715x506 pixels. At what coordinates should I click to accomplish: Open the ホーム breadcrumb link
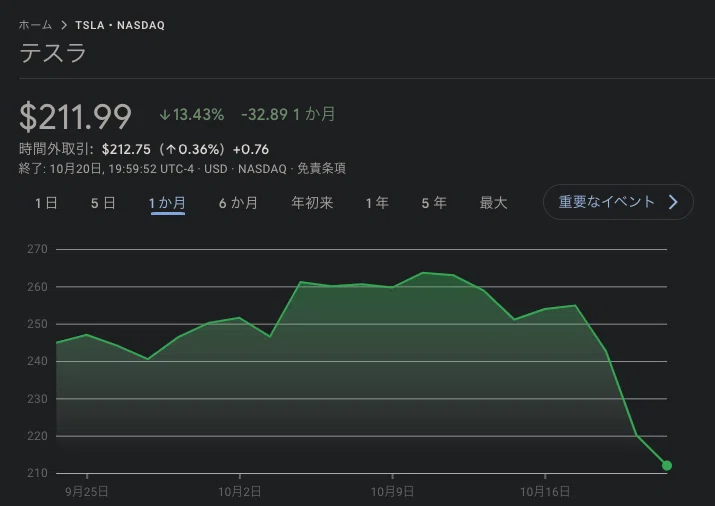coord(35,25)
